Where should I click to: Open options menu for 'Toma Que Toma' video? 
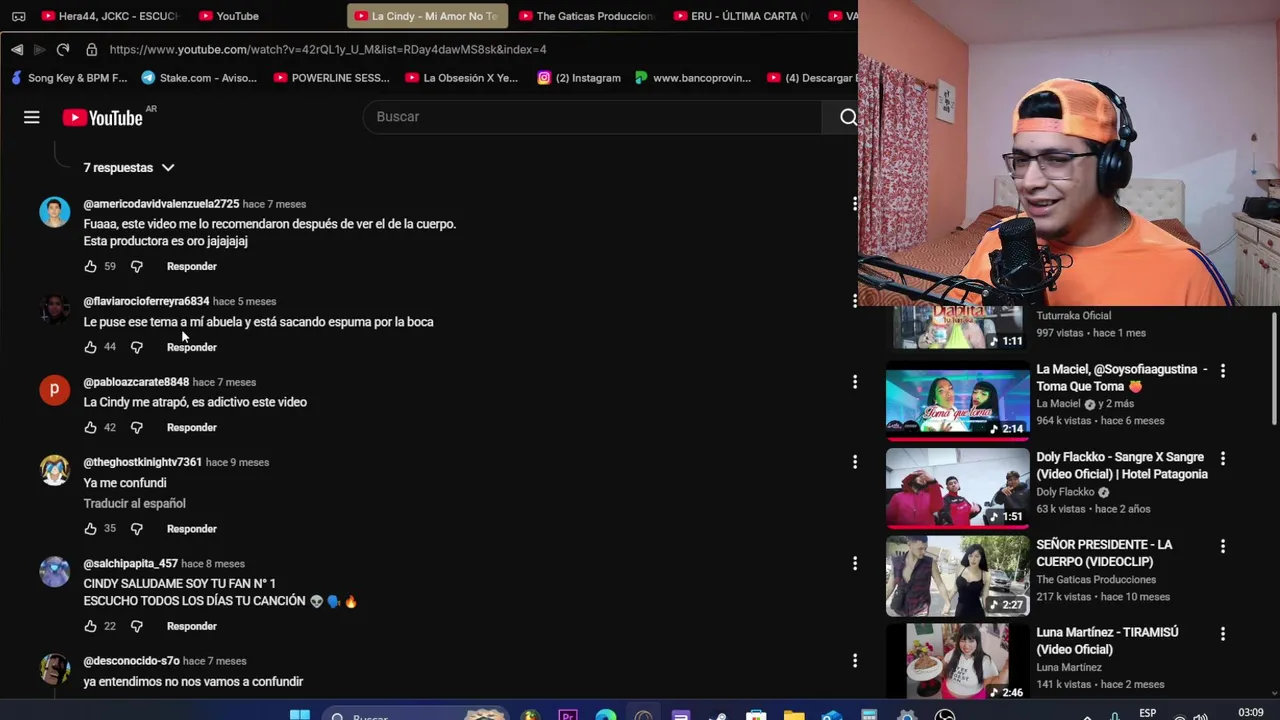(1222, 370)
